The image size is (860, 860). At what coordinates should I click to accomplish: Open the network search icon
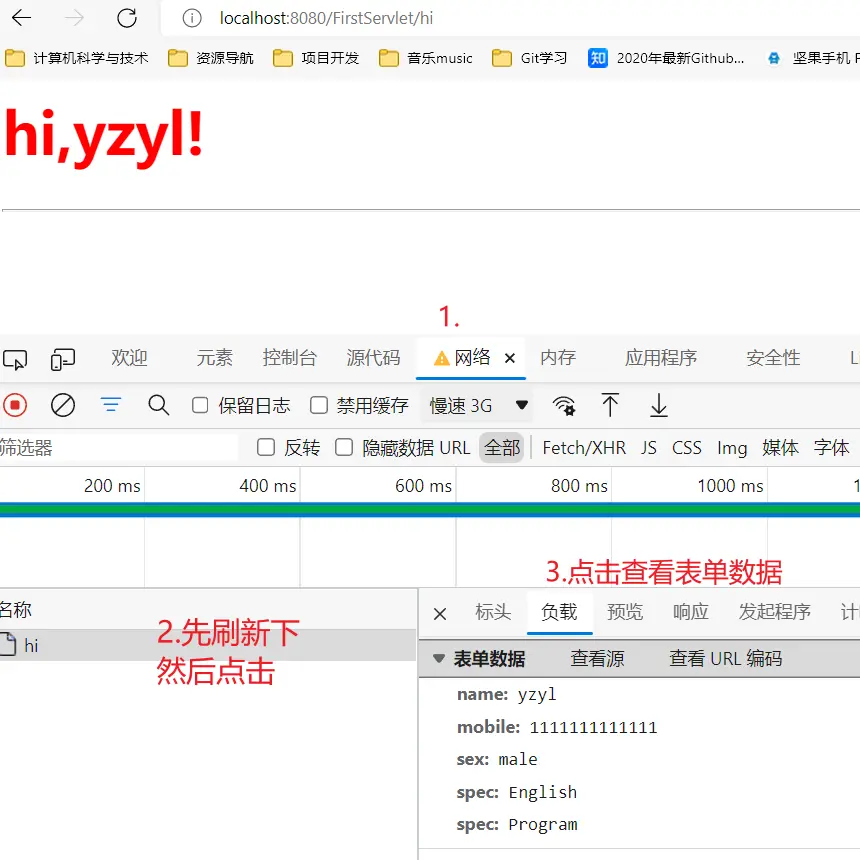click(x=158, y=405)
